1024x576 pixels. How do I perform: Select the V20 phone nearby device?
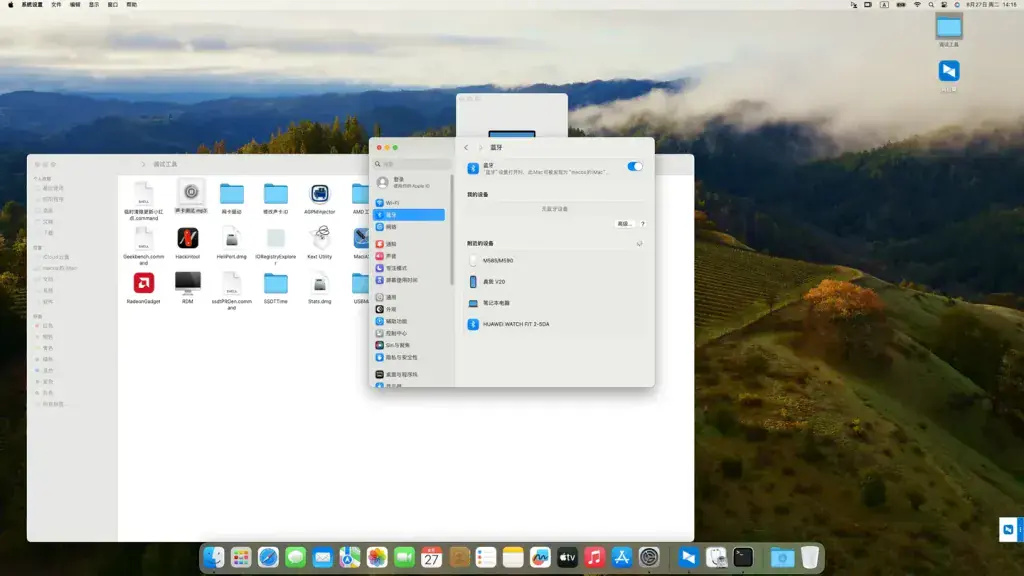tap(554, 281)
